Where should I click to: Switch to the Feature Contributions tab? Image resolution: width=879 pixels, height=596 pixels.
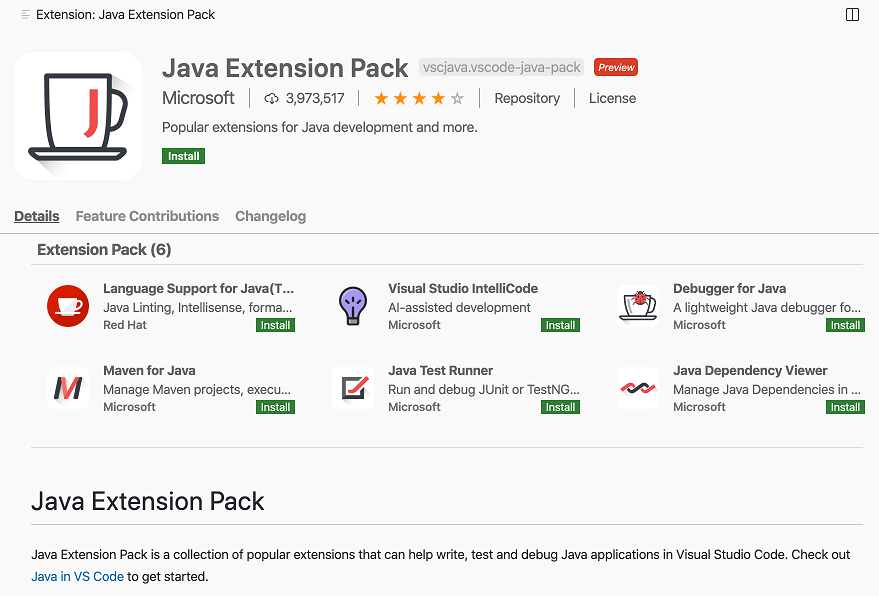point(147,216)
